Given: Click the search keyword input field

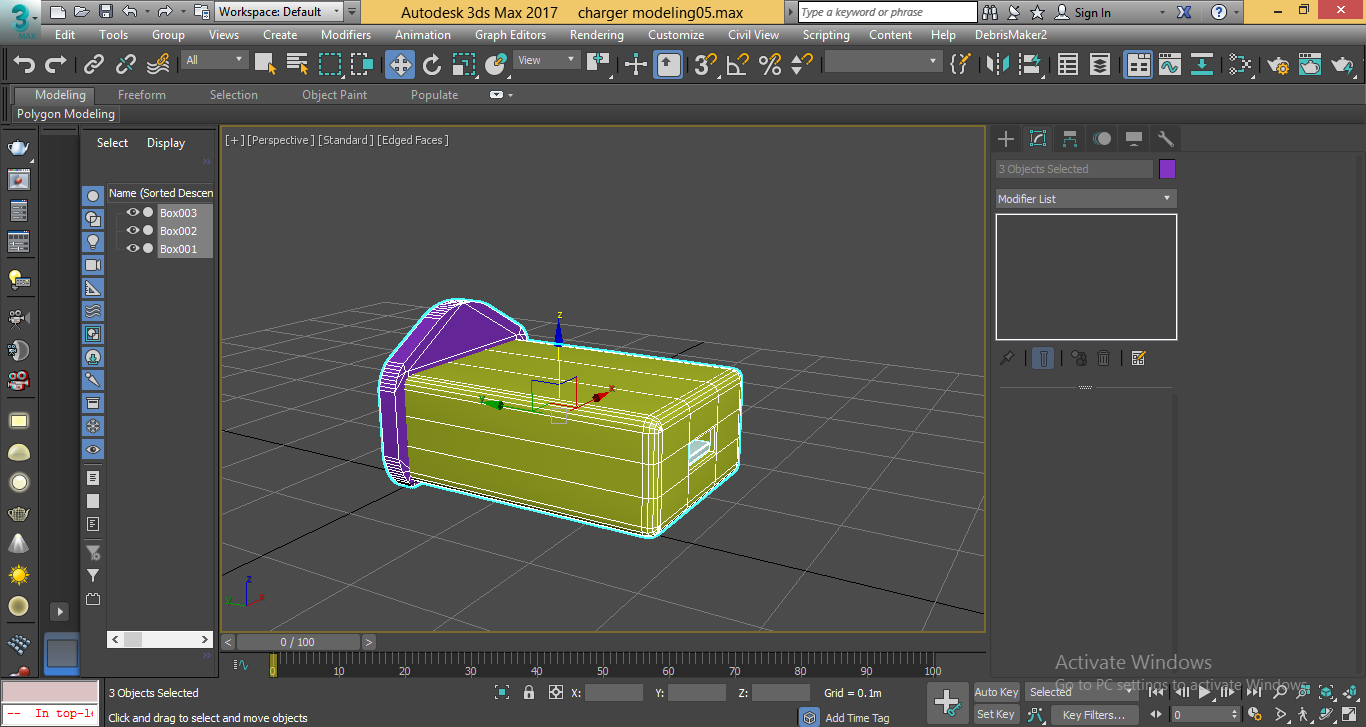Looking at the screenshot, I should (888, 12).
